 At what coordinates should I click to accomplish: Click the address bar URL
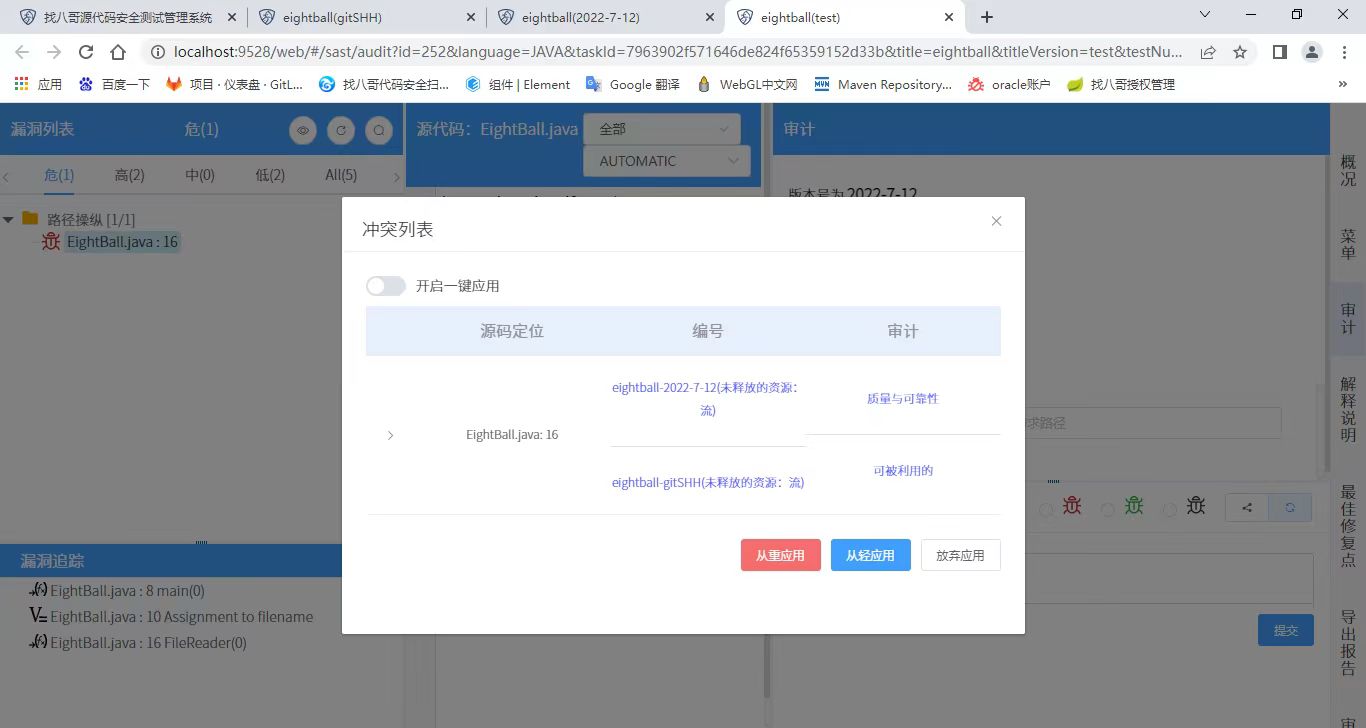click(678, 52)
